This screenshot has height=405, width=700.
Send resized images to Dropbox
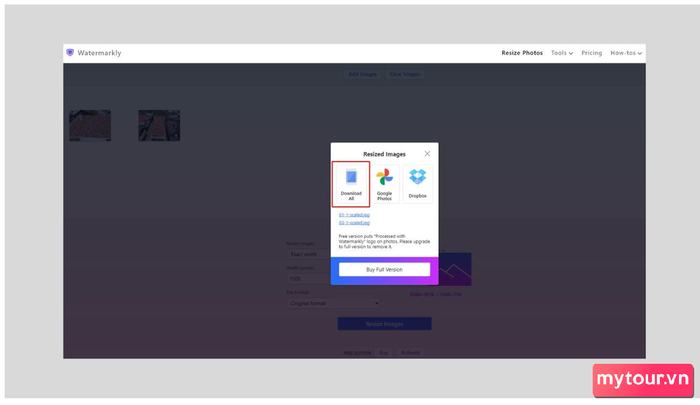[x=417, y=184]
